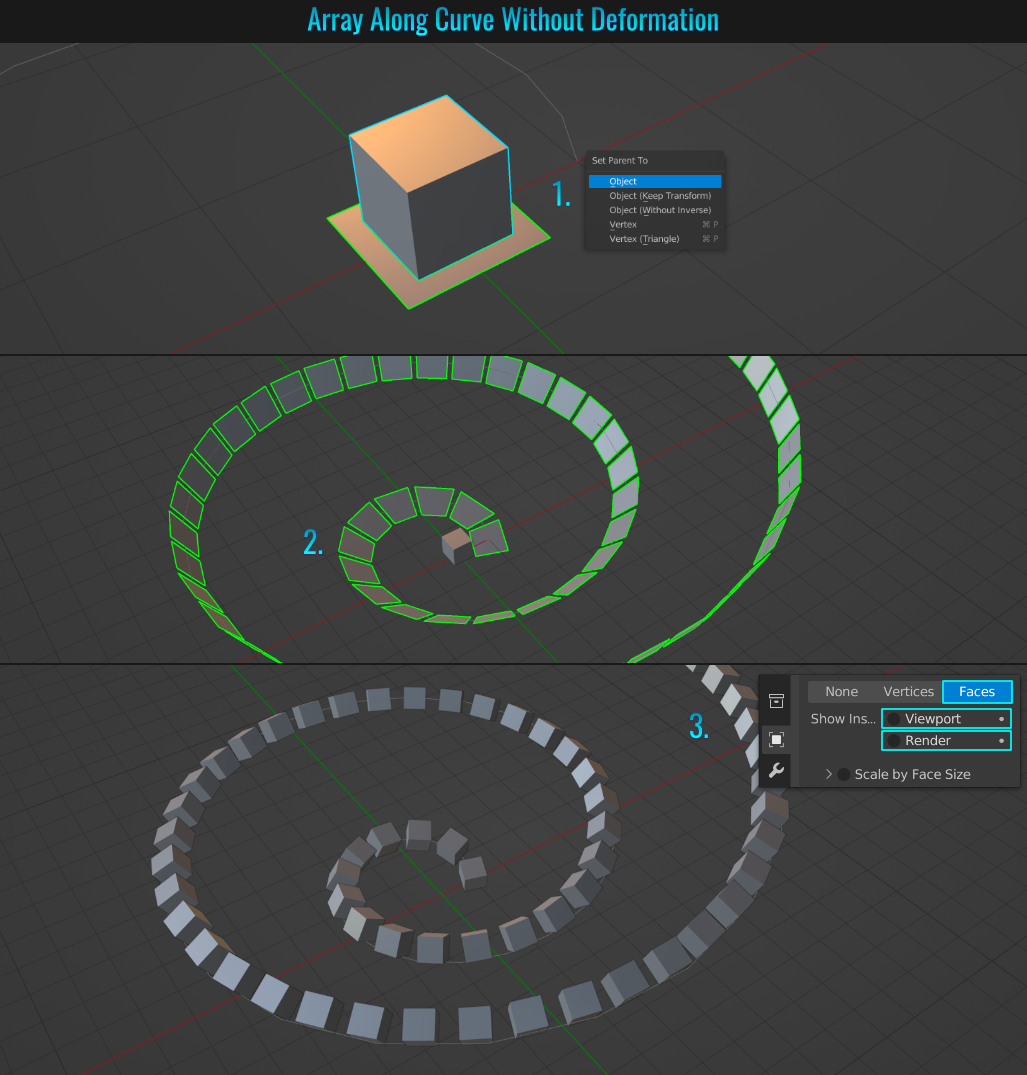Open the Modifiers wrench tab icon
The width and height of the screenshot is (1027, 1075).
pos(776,770)
